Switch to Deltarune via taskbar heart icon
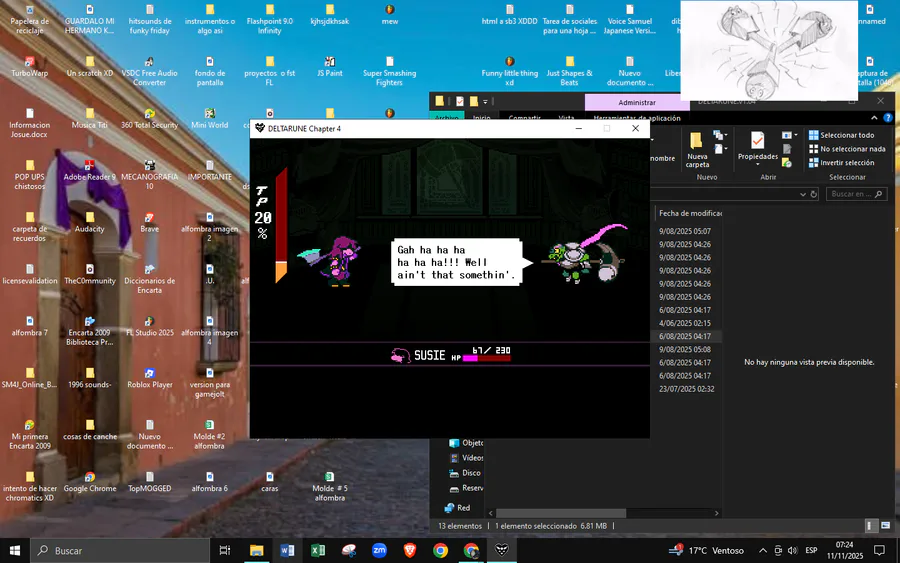900x563 pixels. tap(502, 550)
